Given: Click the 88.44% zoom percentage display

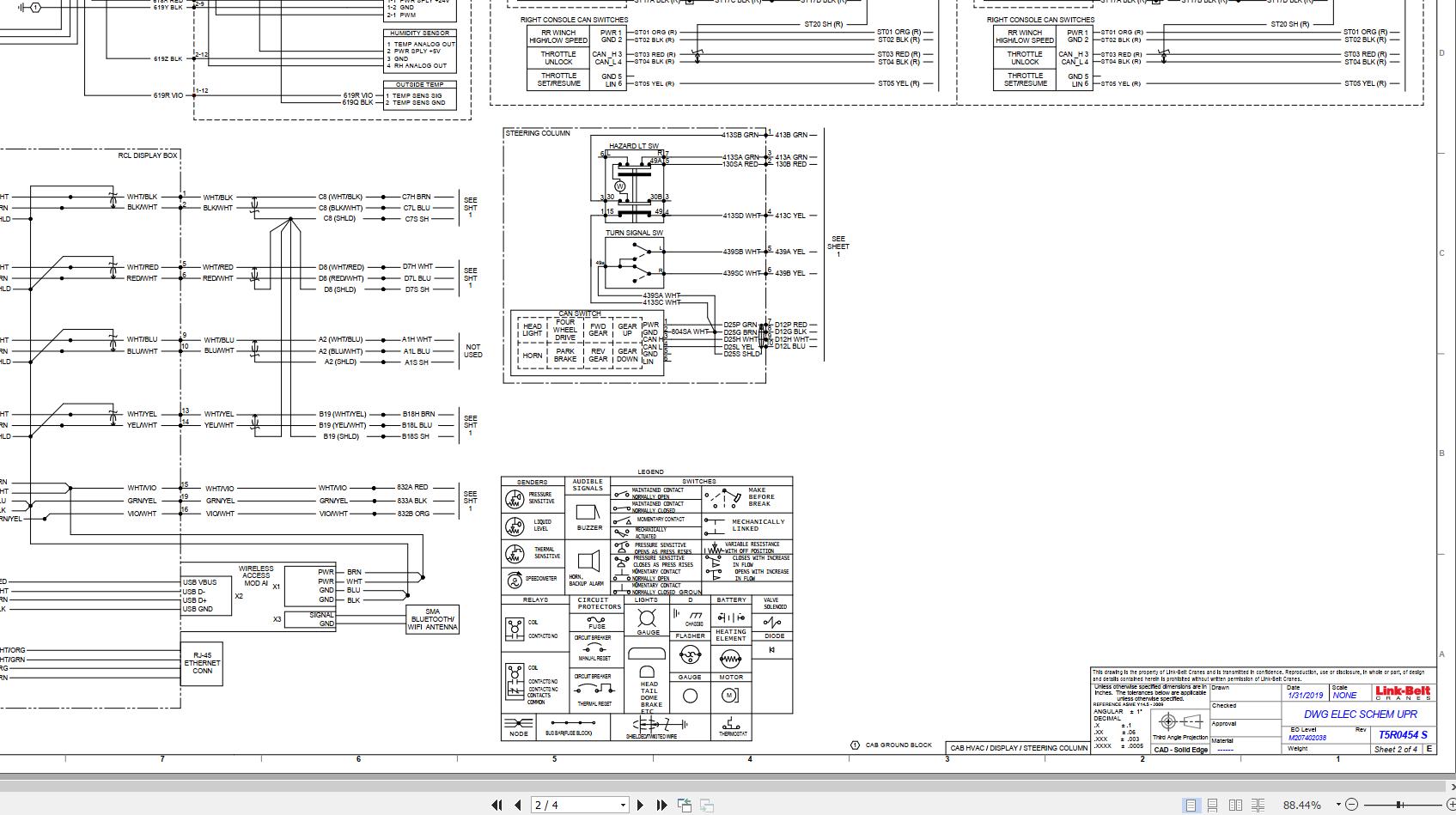Looking at the screenshot, I should coord(1302,806).
